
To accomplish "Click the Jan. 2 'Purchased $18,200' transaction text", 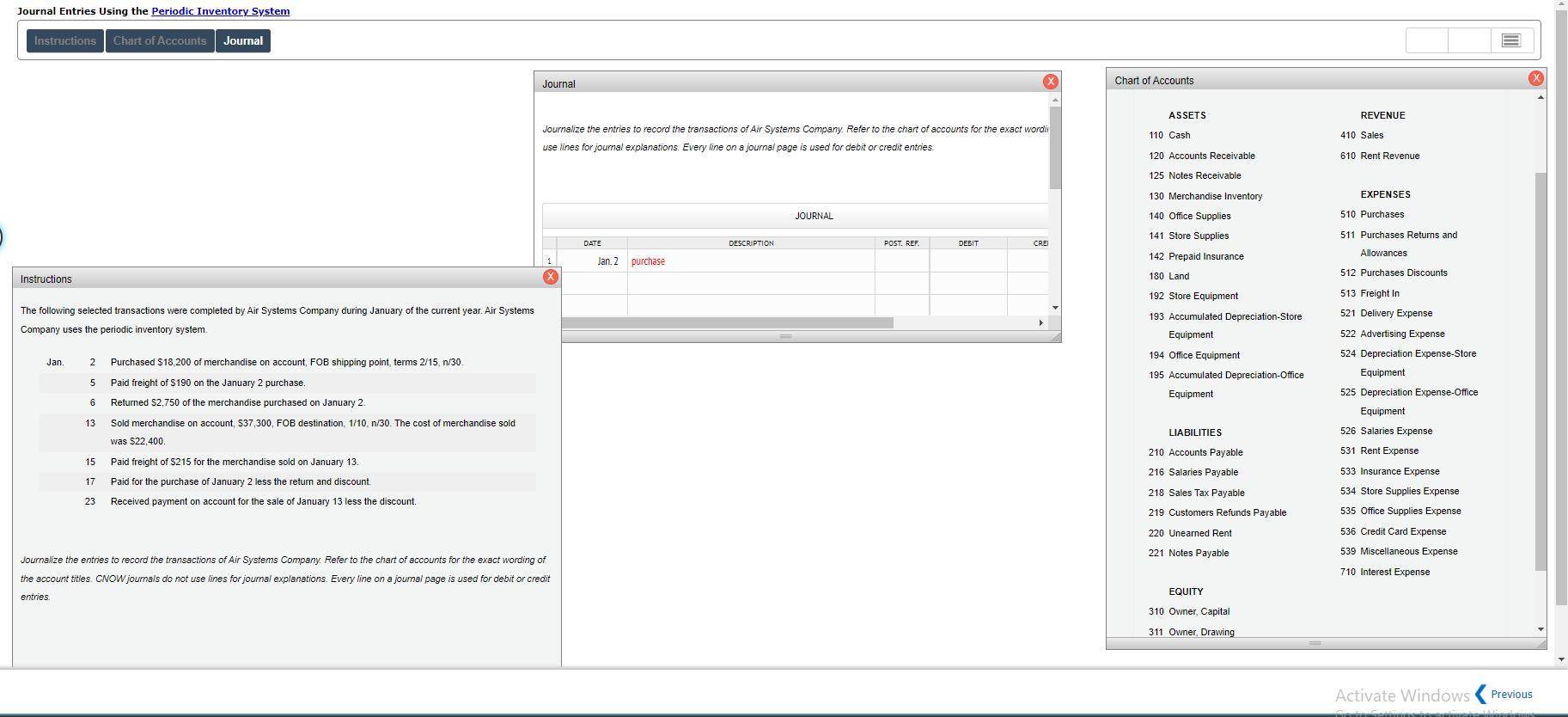I will coord(287,362).
